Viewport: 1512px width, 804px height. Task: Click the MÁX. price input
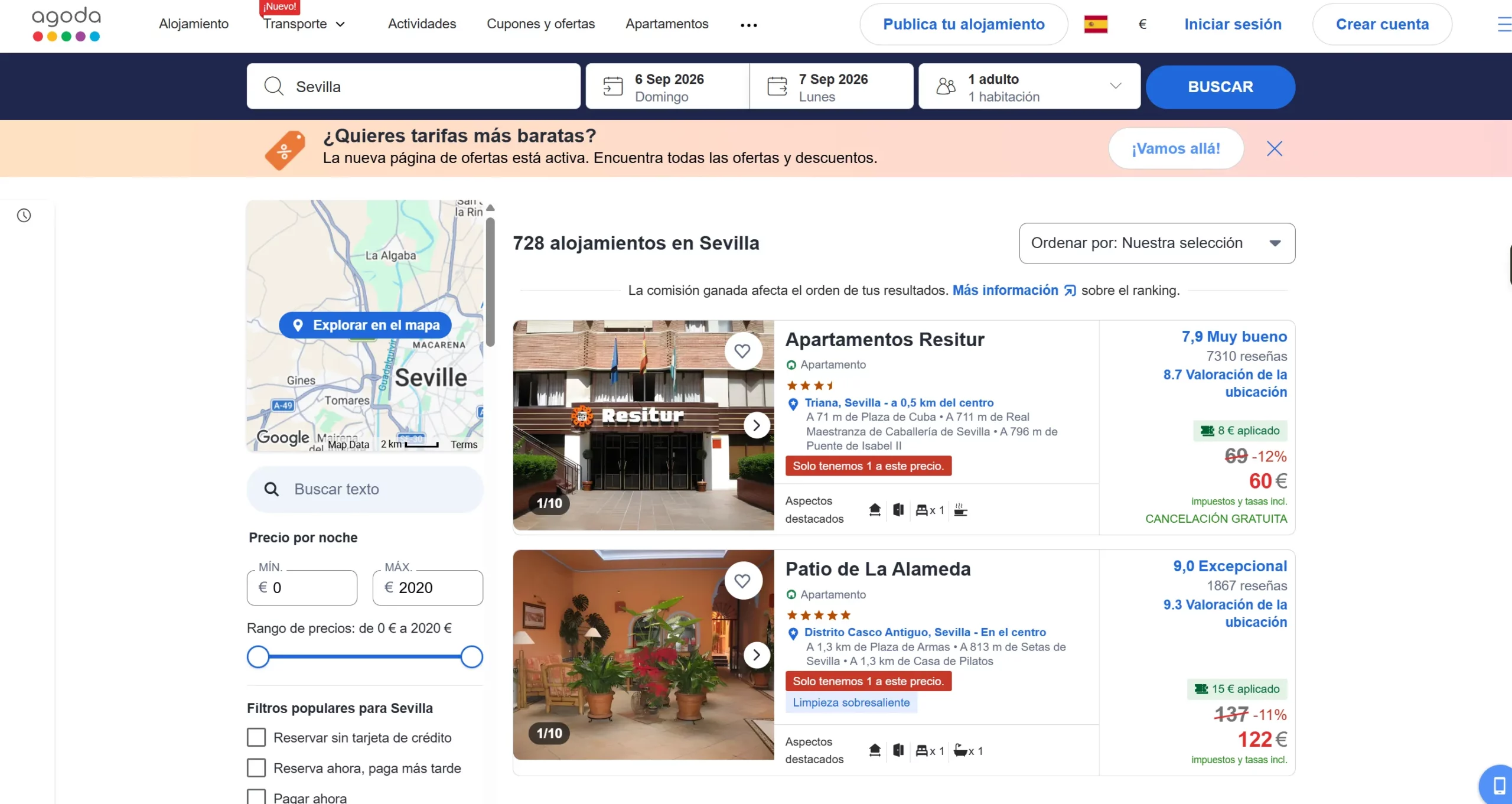[x=428, y=587]
